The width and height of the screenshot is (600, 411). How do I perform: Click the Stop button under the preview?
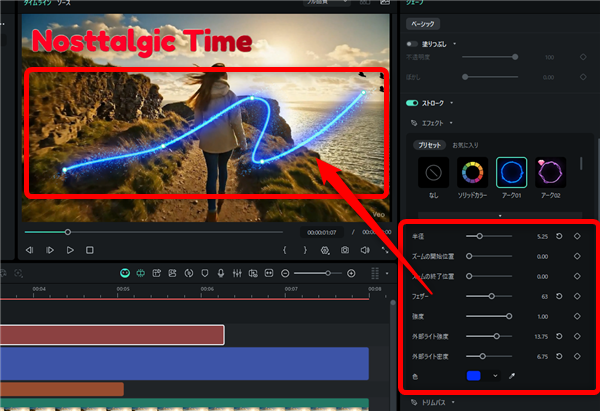(90, 250)
